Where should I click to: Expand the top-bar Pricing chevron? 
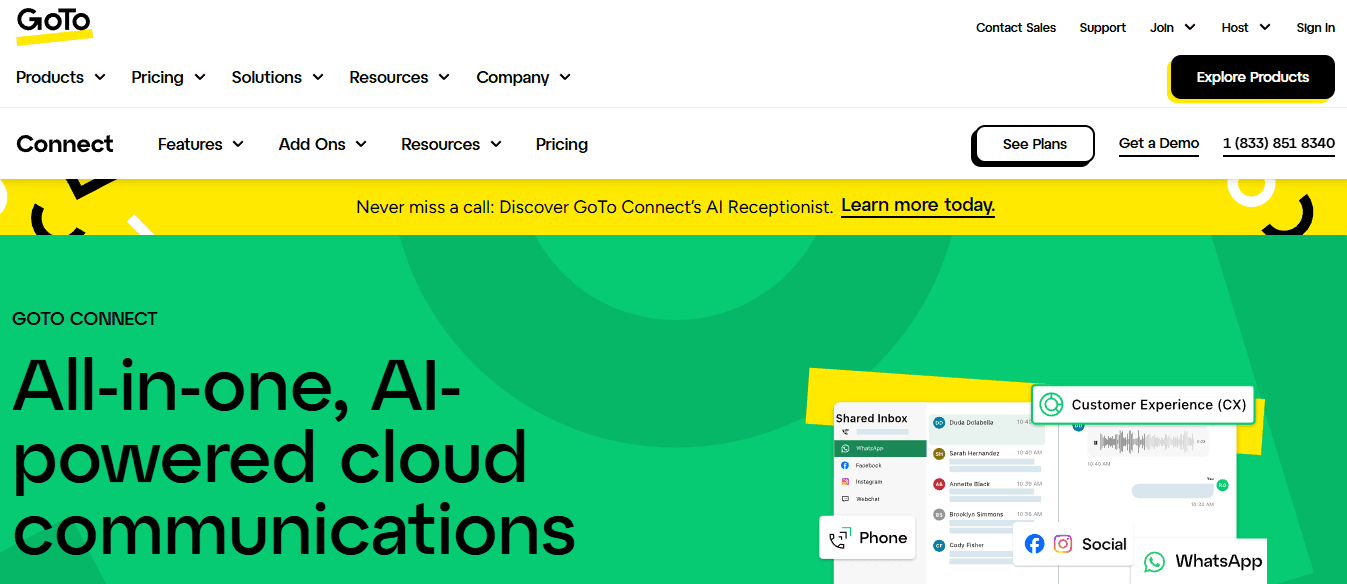click(x=200, y=77)
